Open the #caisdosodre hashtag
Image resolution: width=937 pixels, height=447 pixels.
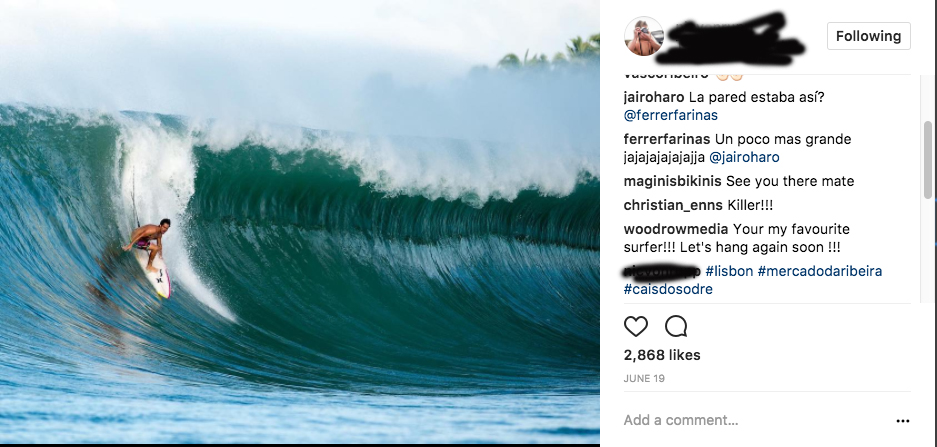click(x=668, y=289)
